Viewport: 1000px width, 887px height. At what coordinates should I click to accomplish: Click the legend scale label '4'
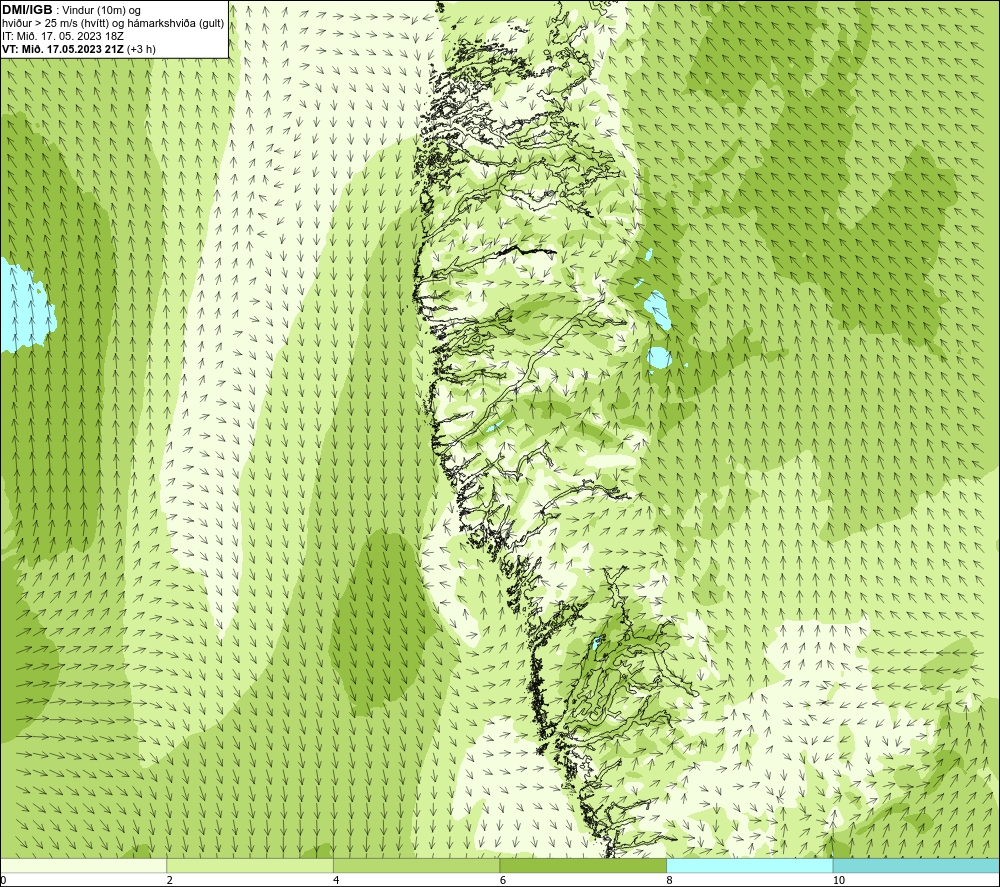point(336,881)
